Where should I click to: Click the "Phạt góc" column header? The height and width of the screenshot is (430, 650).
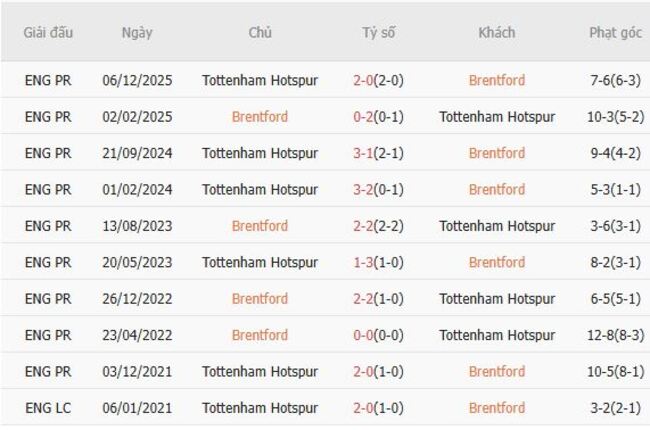615,33
